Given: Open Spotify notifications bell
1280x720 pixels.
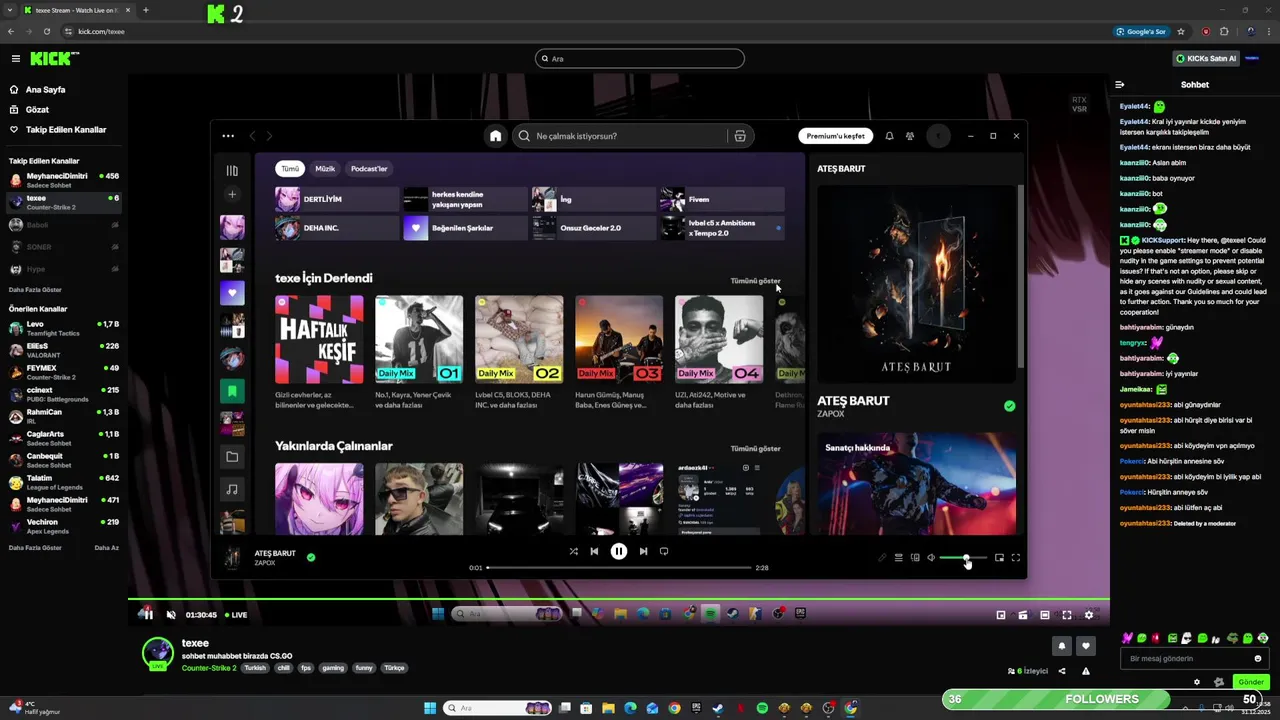Looking at the screenshot, I should click(x=889, y=136).
